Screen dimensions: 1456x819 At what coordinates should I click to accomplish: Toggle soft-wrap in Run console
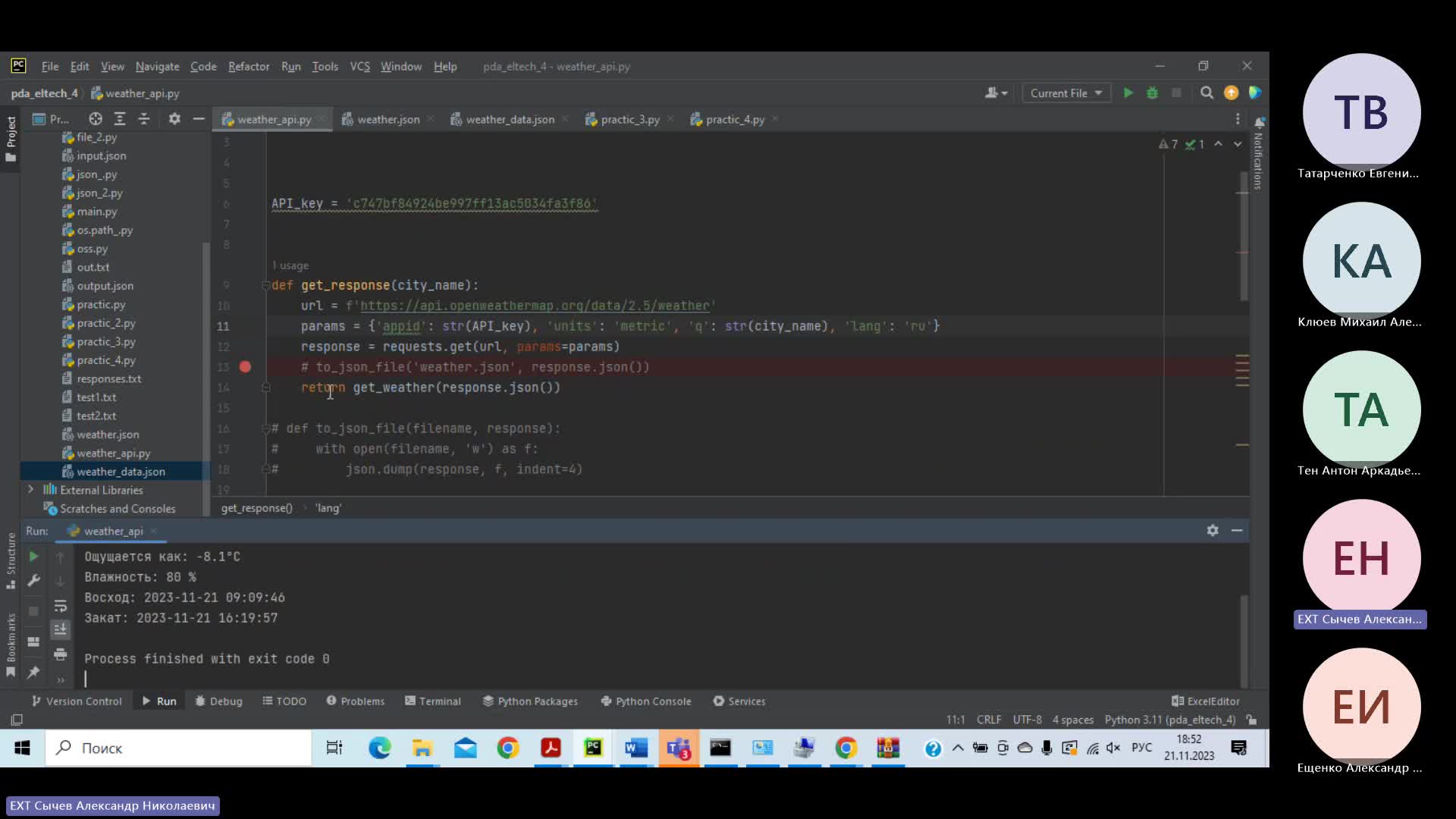61,606
